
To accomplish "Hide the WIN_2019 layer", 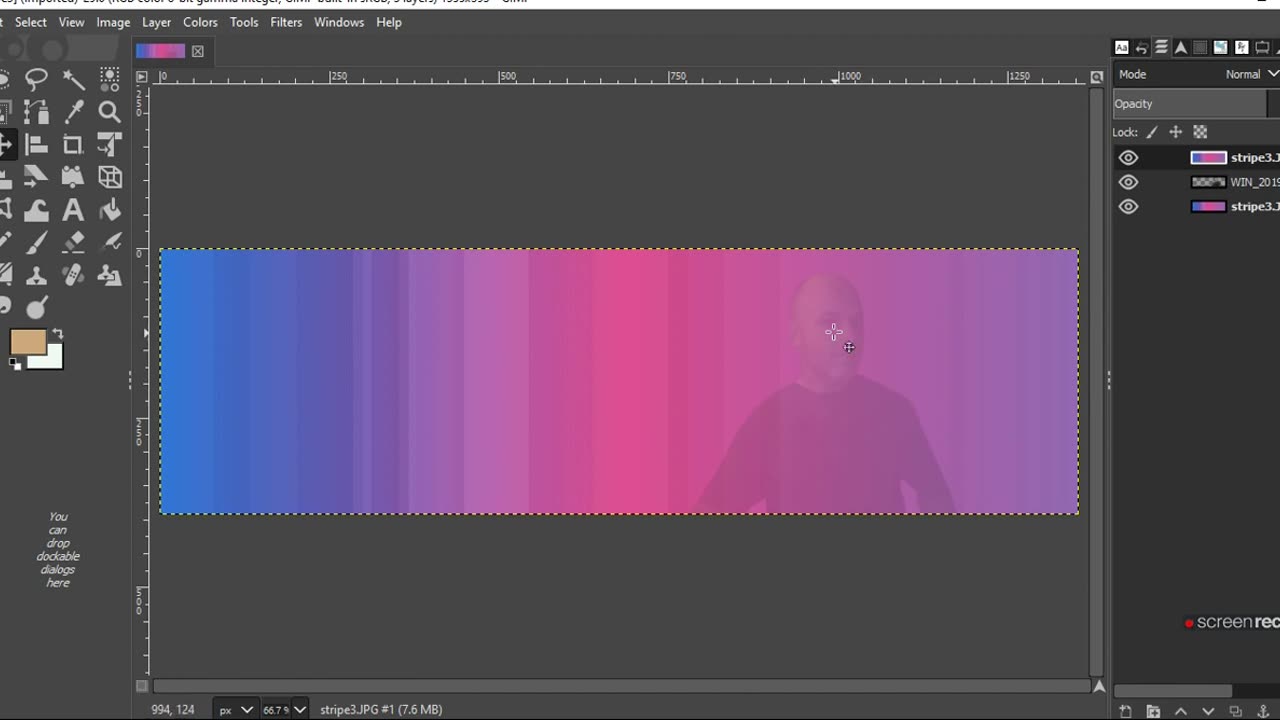I will [x=1128, y=182].
